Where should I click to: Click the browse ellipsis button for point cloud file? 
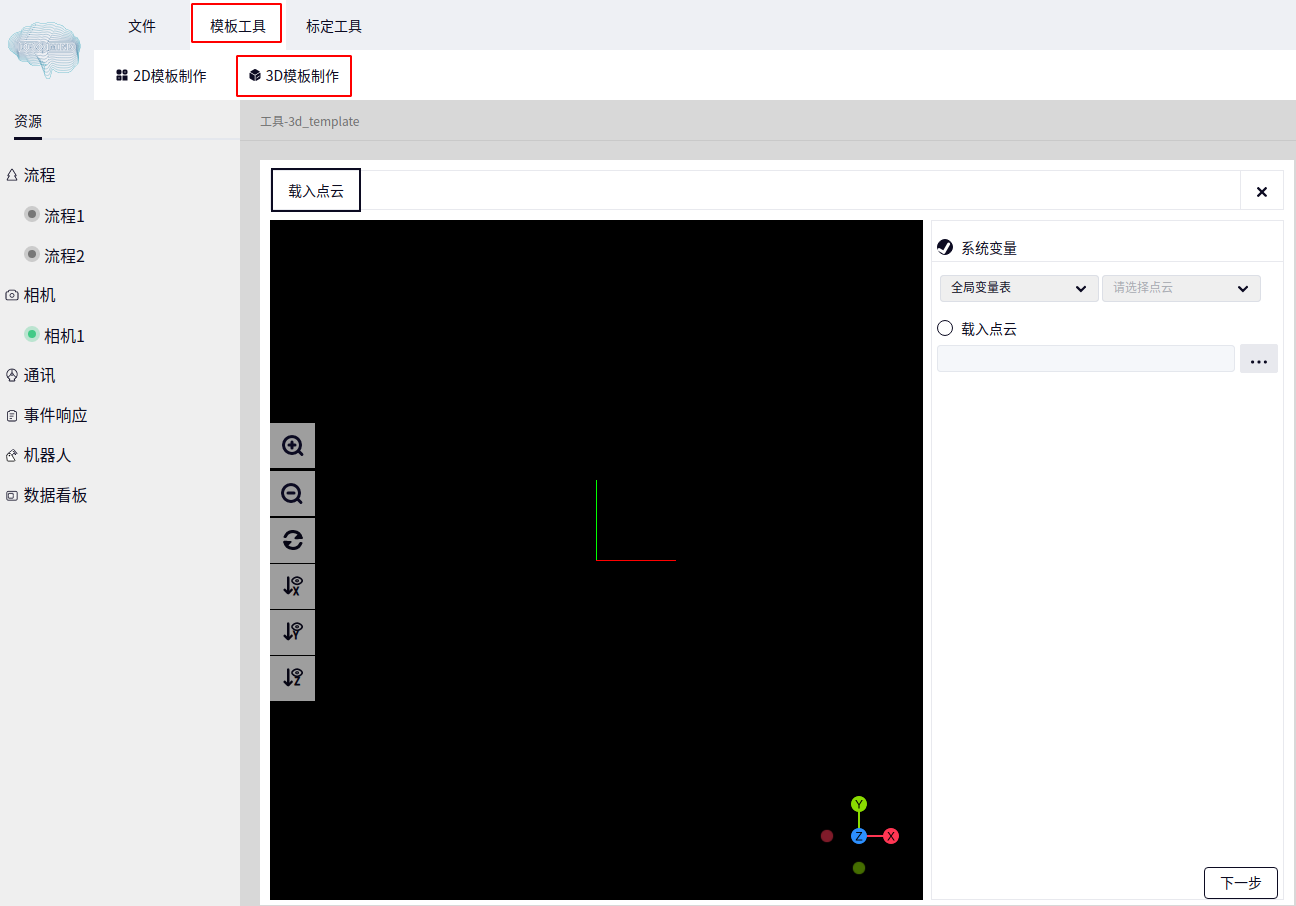[x=1259, y=359]
